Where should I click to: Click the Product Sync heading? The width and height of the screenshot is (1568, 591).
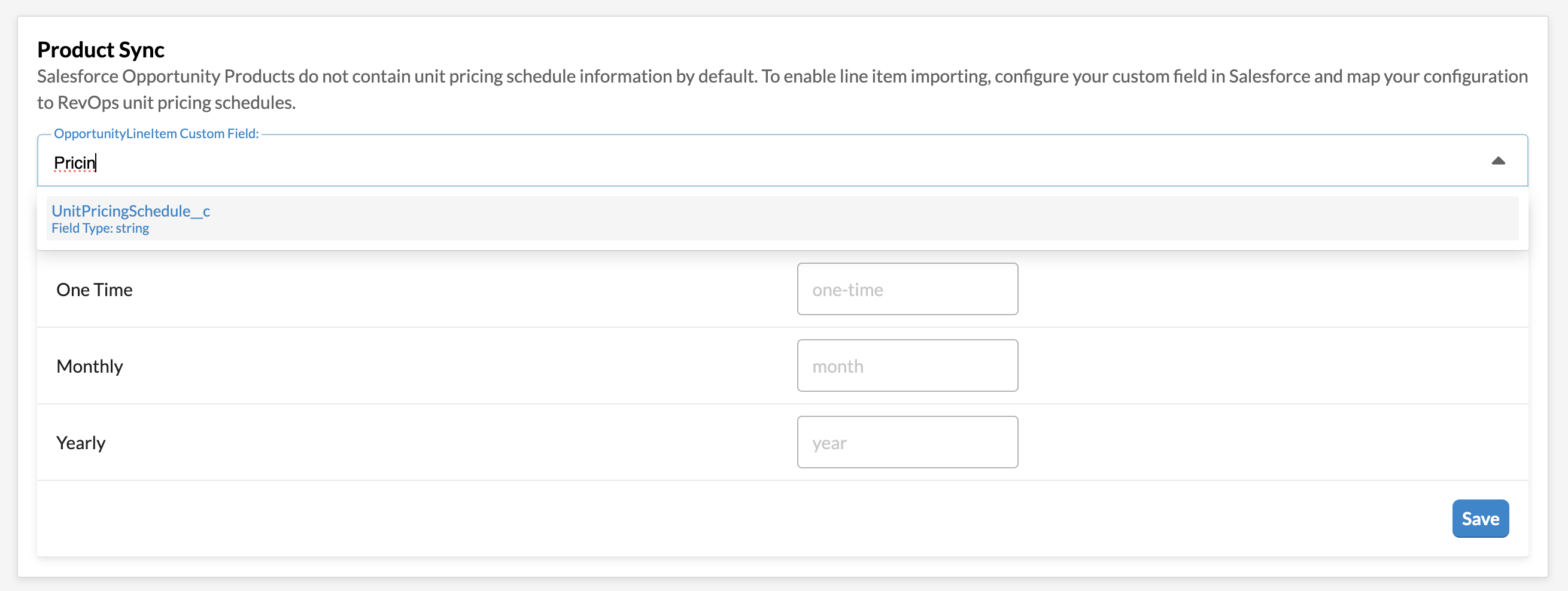click(101, 50)
